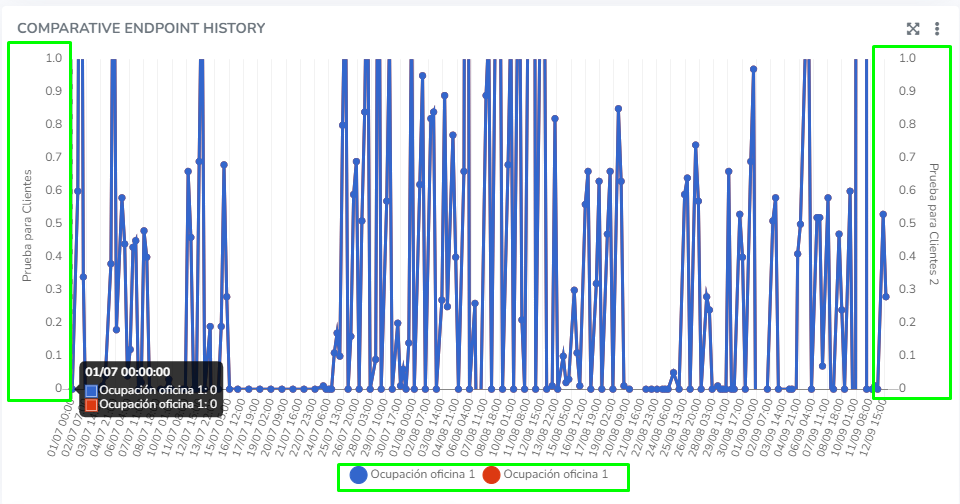The image size is (960, 504).
Task: Click the right axis title Prueba para Clientes 2
Action: [x=933, y=223]
